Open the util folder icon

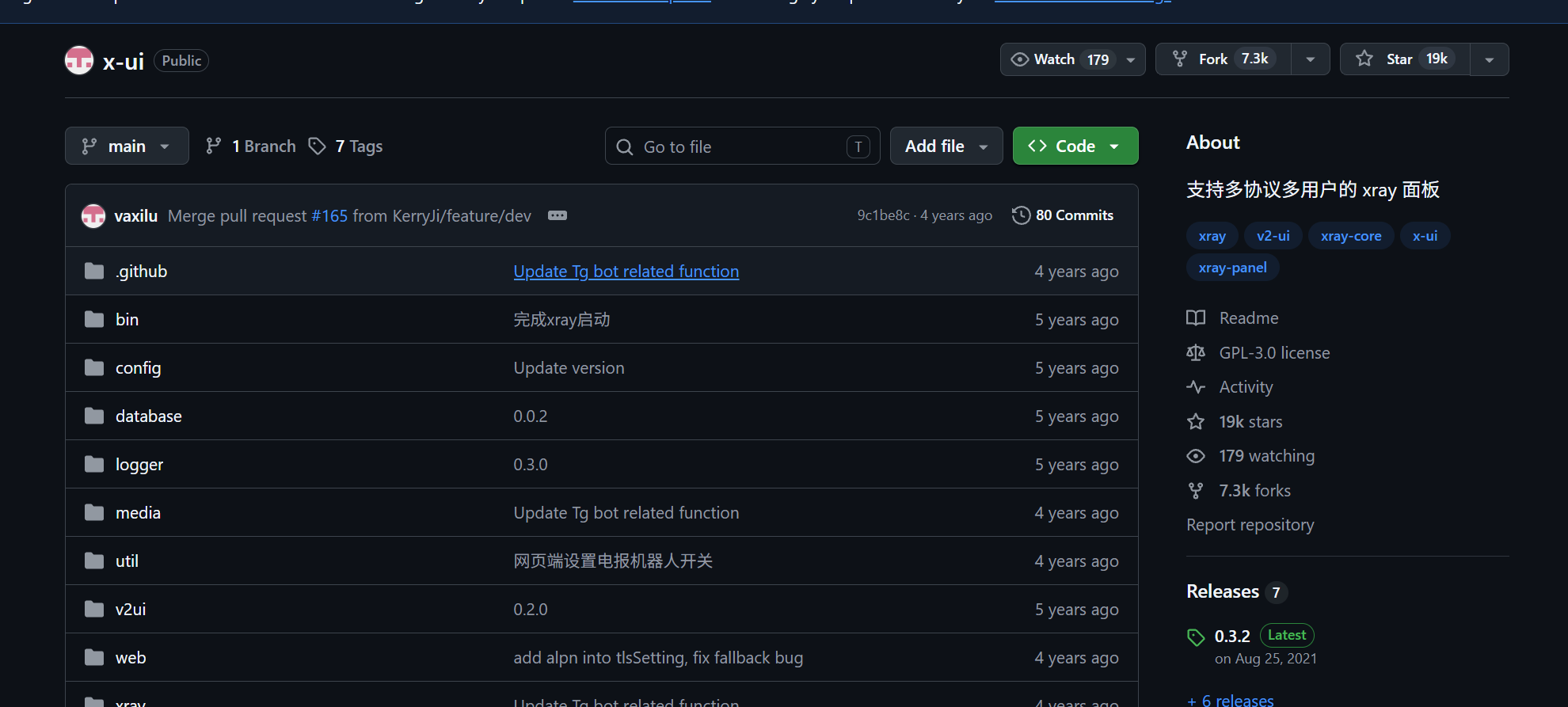94,561
